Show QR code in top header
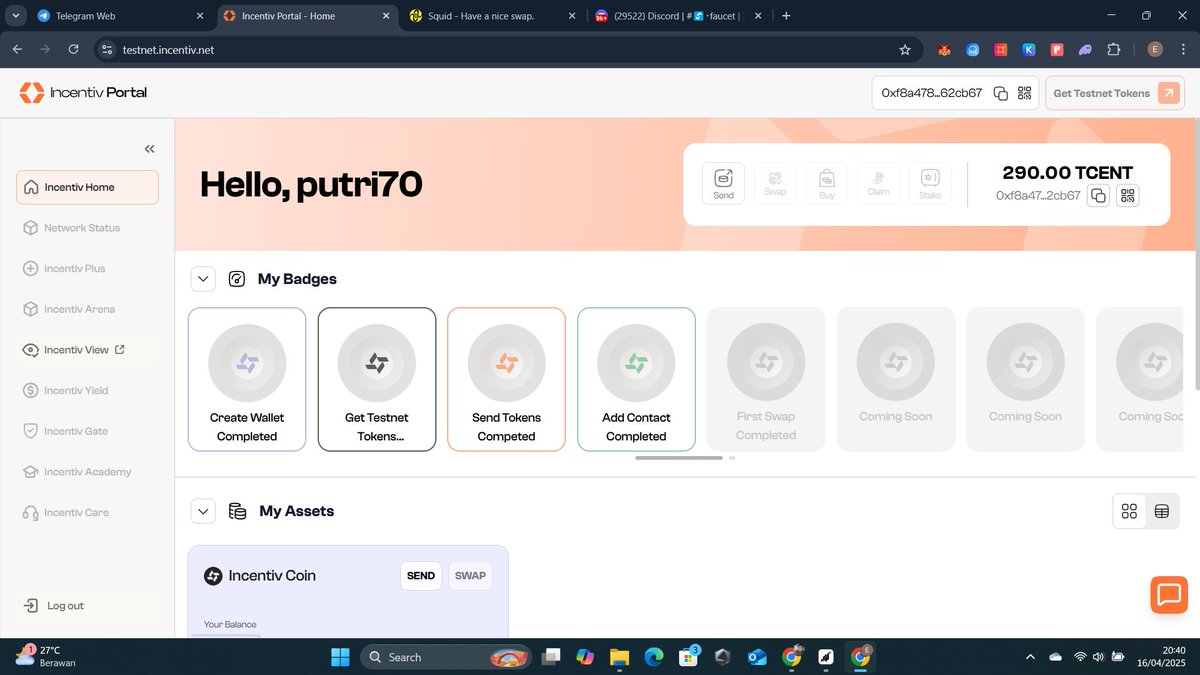 1024,93
